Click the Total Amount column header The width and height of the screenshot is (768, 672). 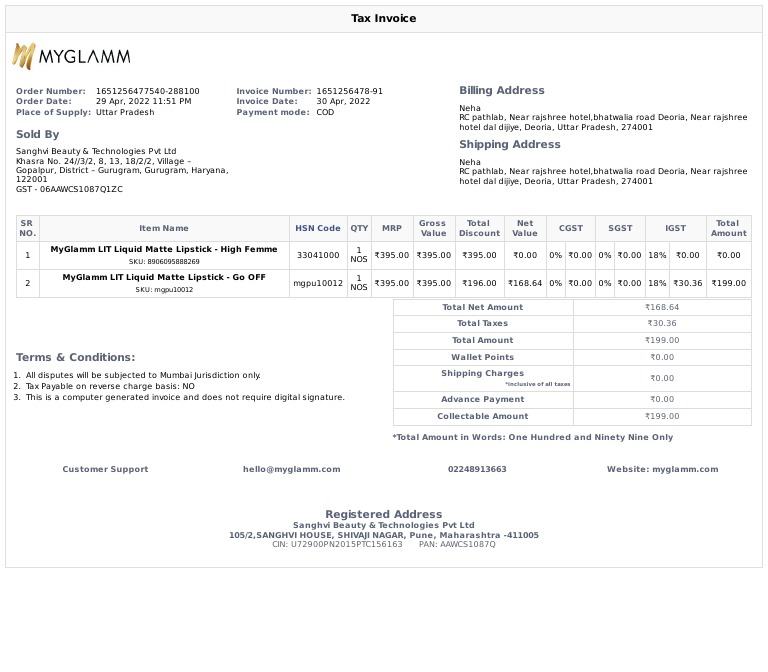(x=728, y=228)
